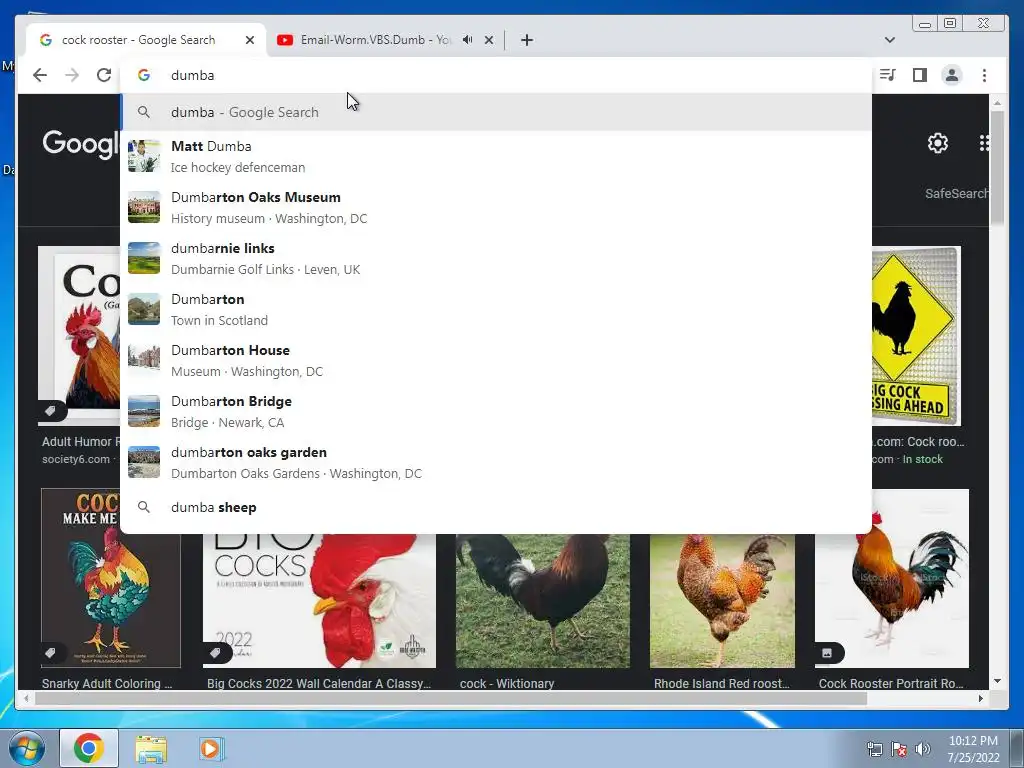The image size is (1024, 768).
Task: Switch to Email-Worm.VBS.Dumb YouTube tab
Action: coord(375,40)
